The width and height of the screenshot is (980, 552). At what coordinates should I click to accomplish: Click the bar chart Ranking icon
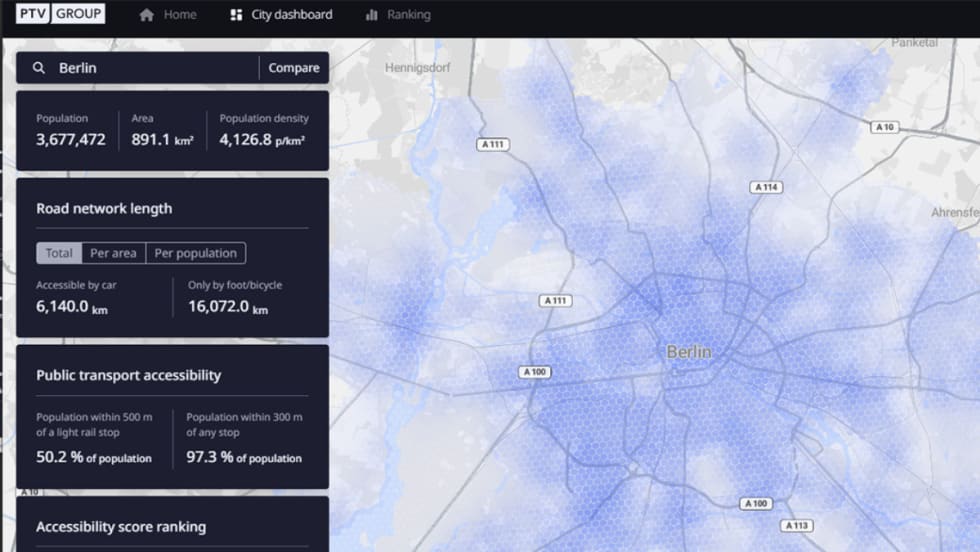(372, 15)
